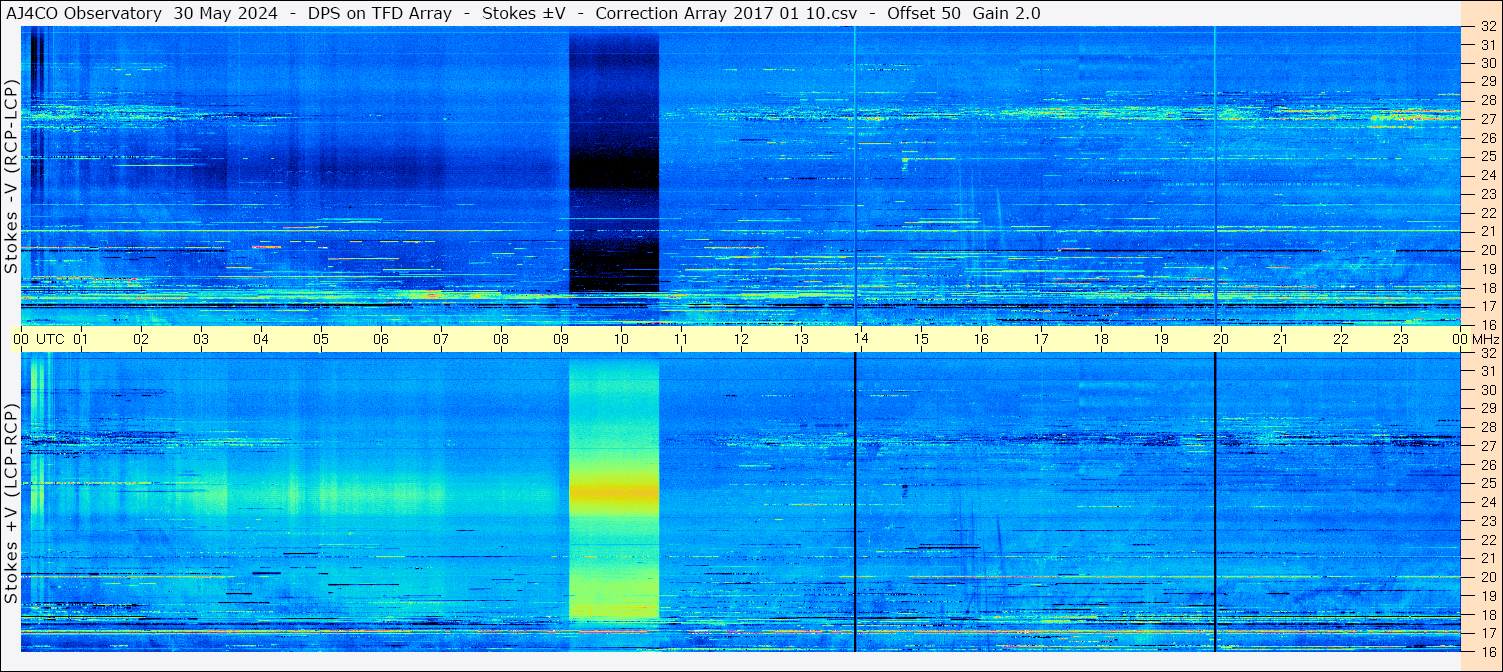Click the 23 UTC time axis label
Image resolution: width=1503 pixels, height=672 pixels.
pyautogui.click(x=1401, y=339)
